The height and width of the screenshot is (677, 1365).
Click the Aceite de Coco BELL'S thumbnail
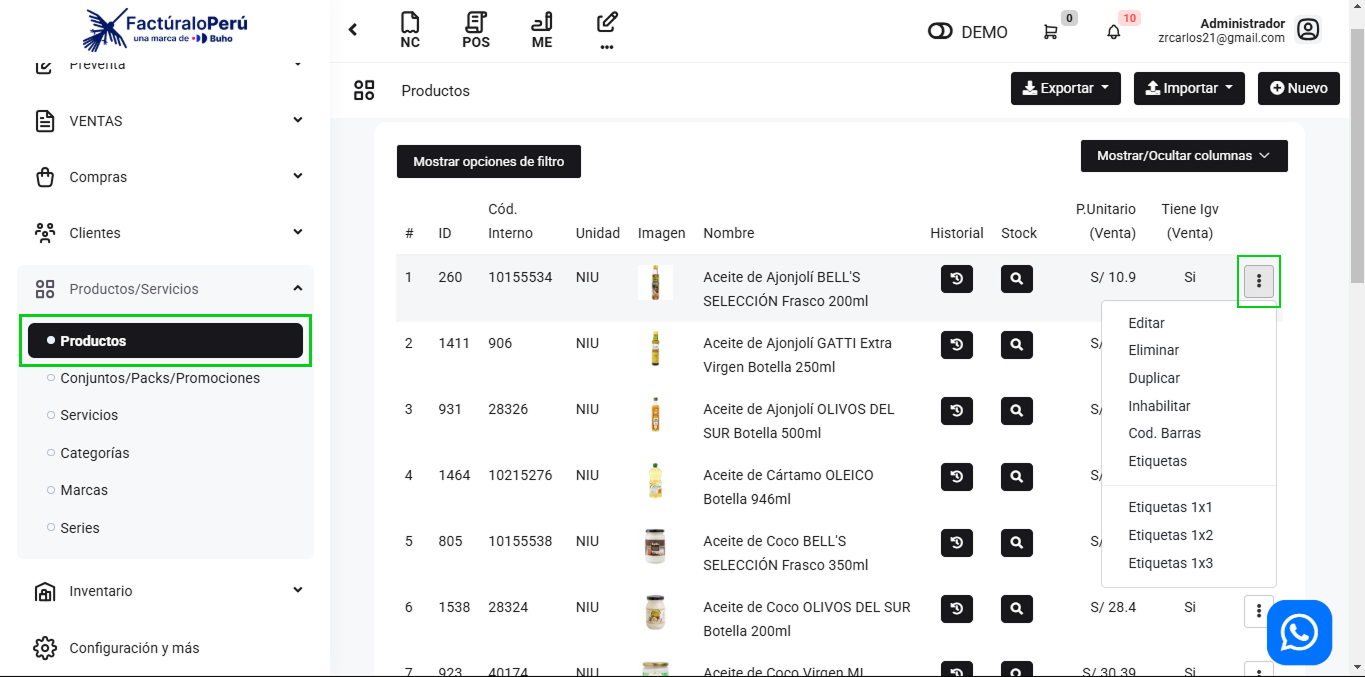[655, 547]
